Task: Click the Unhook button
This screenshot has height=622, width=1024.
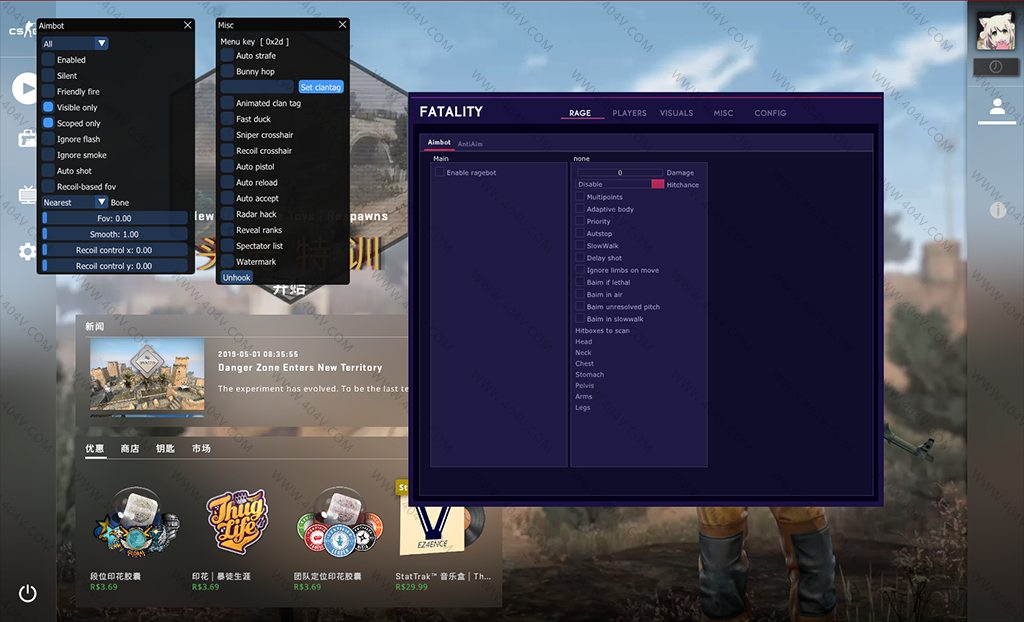Action: [237, 277]
